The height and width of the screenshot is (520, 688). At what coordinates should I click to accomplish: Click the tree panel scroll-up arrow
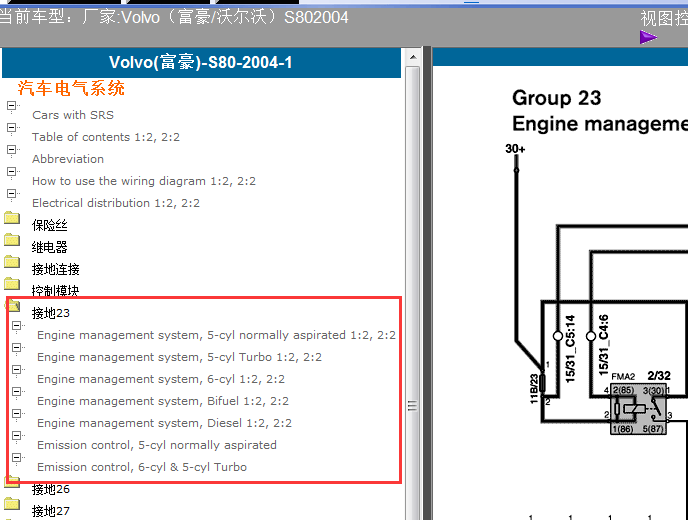click(x=413, y=57)
